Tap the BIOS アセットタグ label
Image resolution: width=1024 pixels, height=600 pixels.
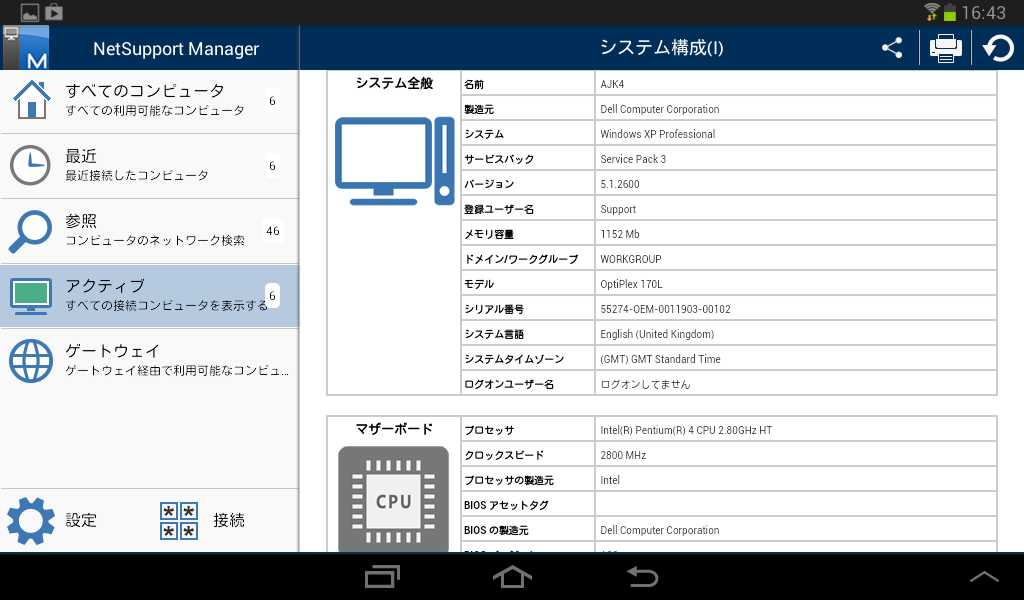click(x=506, y=505)
